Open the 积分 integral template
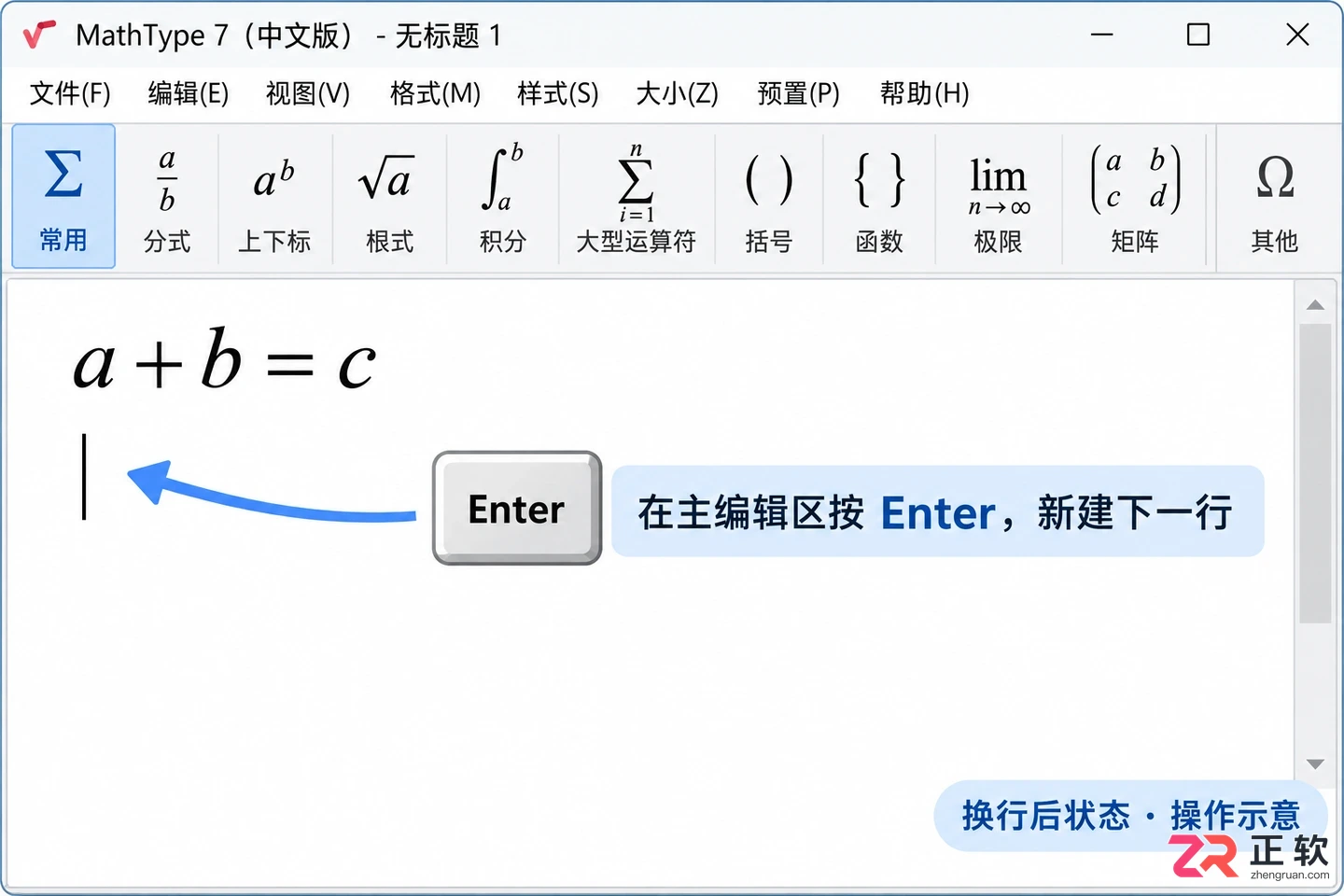Viewport: 1344px width, 896px height. pos(503,199)
